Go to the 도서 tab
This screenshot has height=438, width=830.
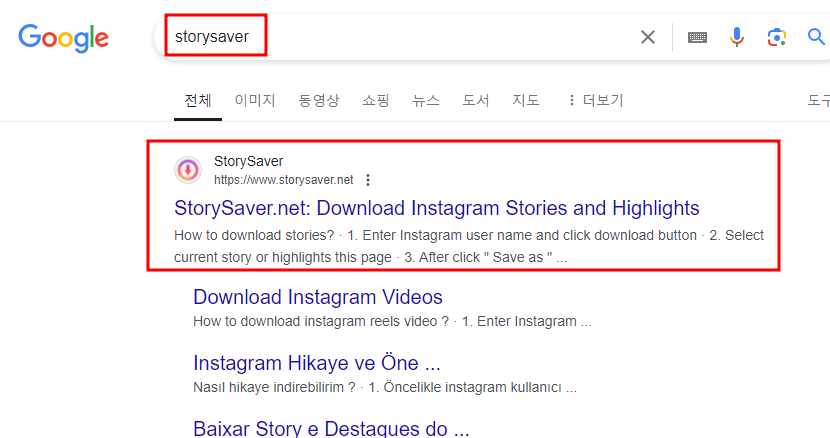tap(476, 100)
